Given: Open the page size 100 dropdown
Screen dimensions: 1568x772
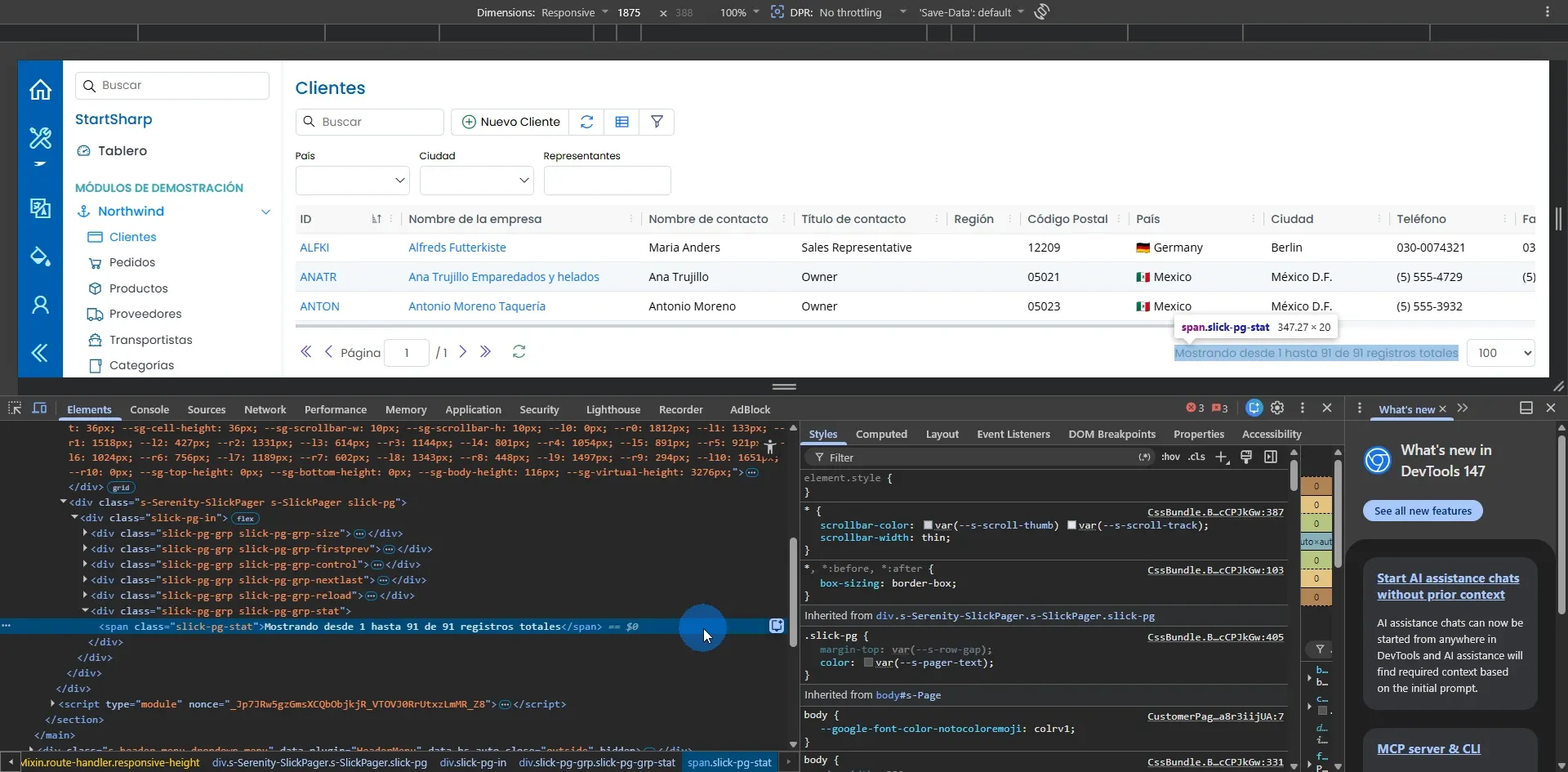Looking at the screenshot, I should pos(1501,353).
